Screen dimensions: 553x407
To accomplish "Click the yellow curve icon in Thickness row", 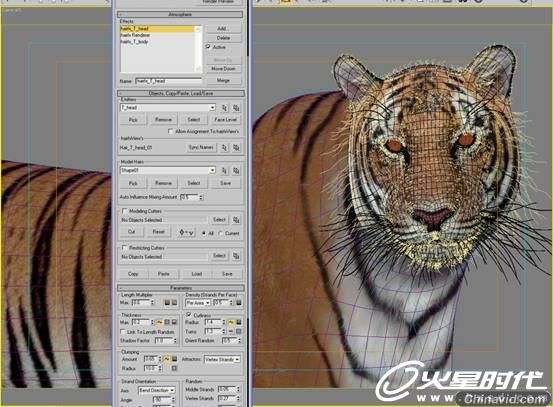I will 159,322.
